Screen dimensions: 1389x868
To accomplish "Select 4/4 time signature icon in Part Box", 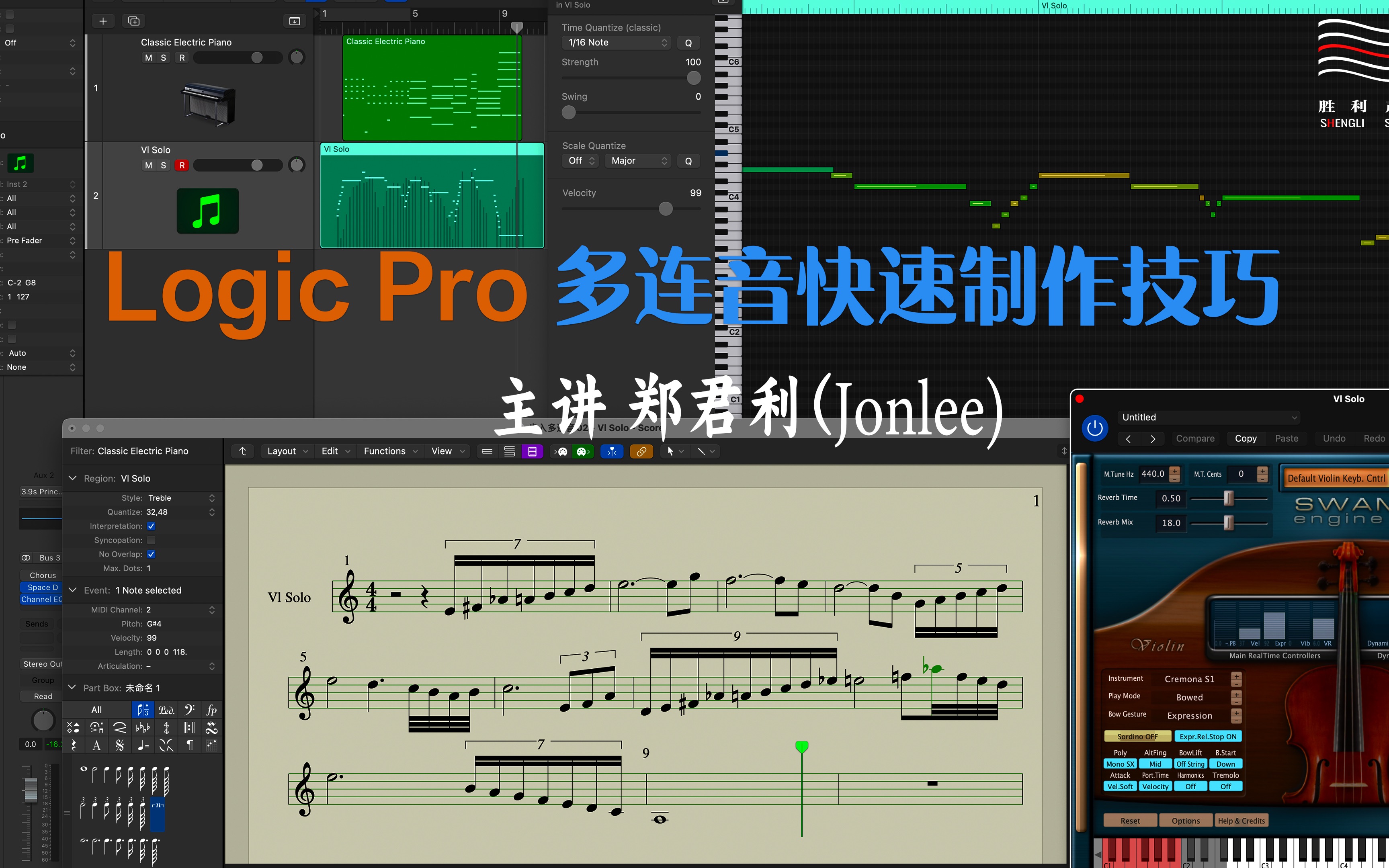I will [x=166, y=728].
